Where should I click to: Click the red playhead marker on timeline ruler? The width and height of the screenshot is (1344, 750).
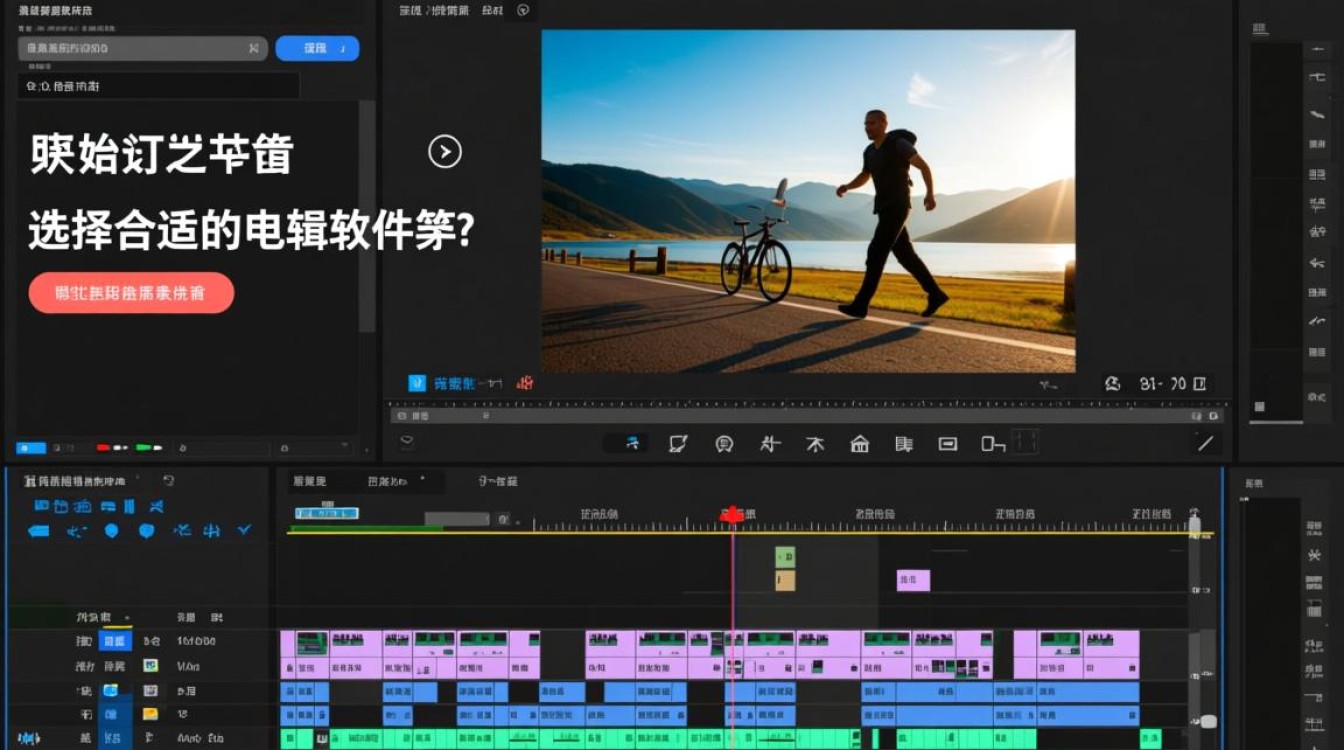coord(732,514)
